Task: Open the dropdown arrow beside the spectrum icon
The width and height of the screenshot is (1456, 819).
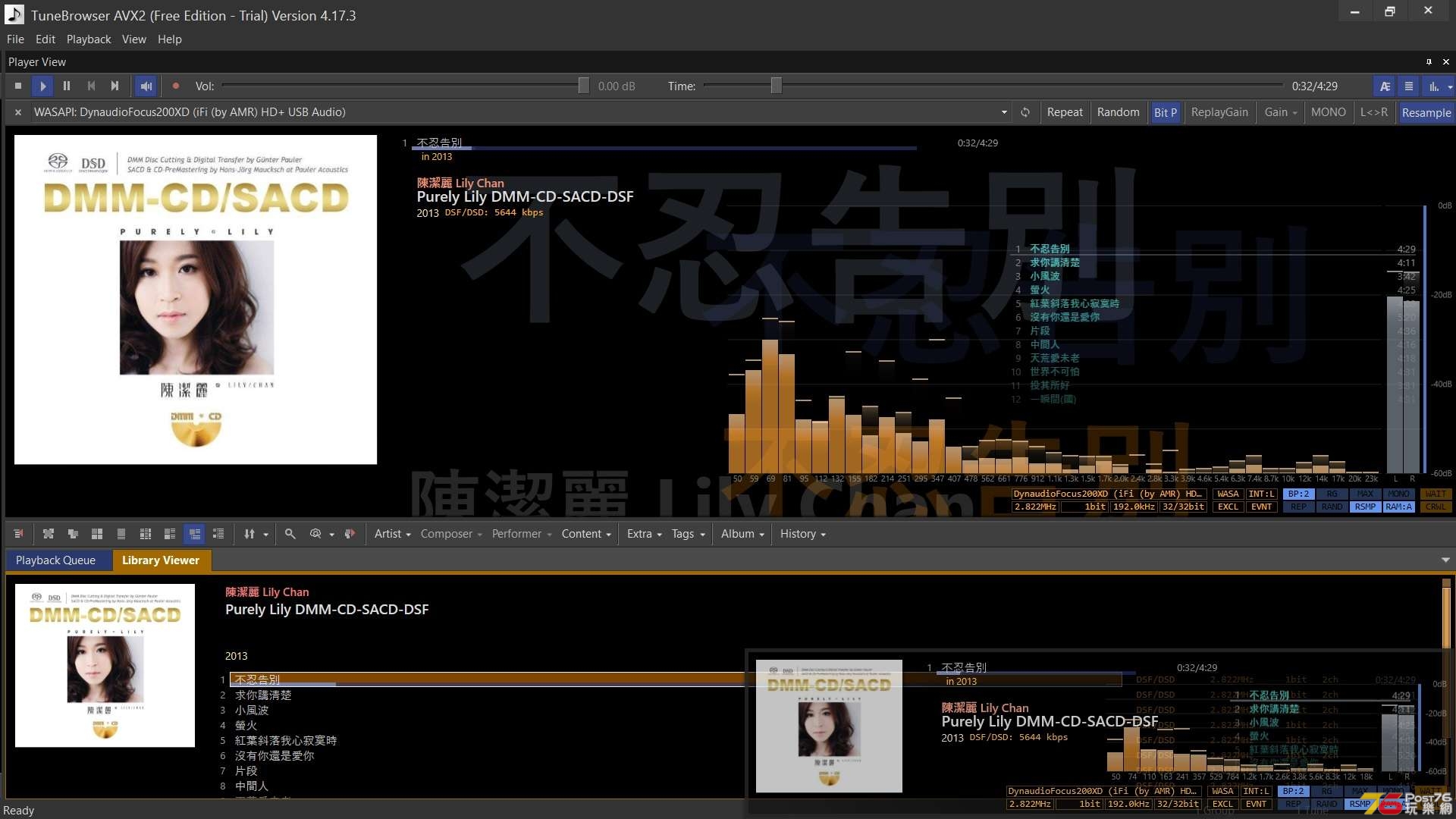Action: [x=1450, y=87]
